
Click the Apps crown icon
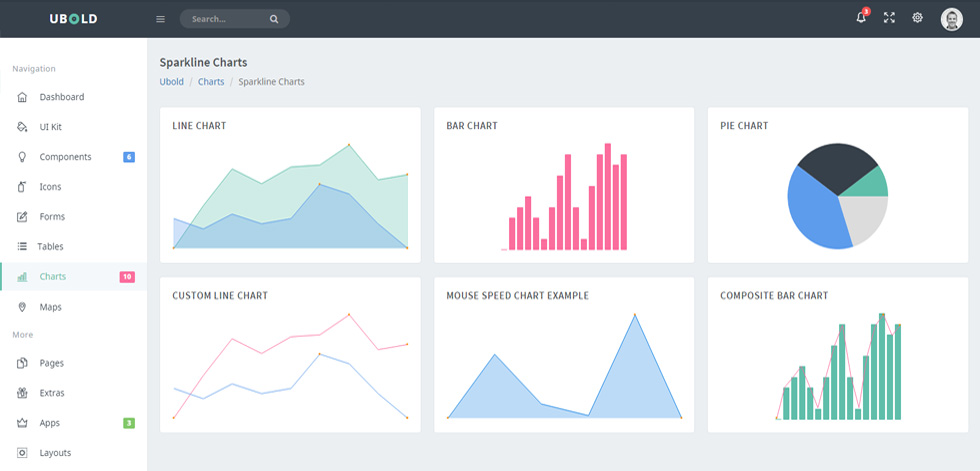(x=22, y=423)
